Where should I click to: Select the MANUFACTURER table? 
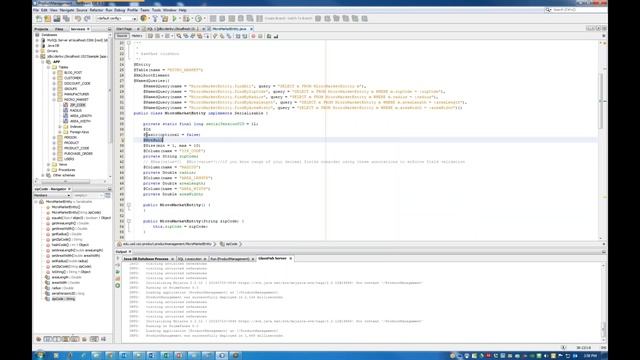[x=76, y=94]
